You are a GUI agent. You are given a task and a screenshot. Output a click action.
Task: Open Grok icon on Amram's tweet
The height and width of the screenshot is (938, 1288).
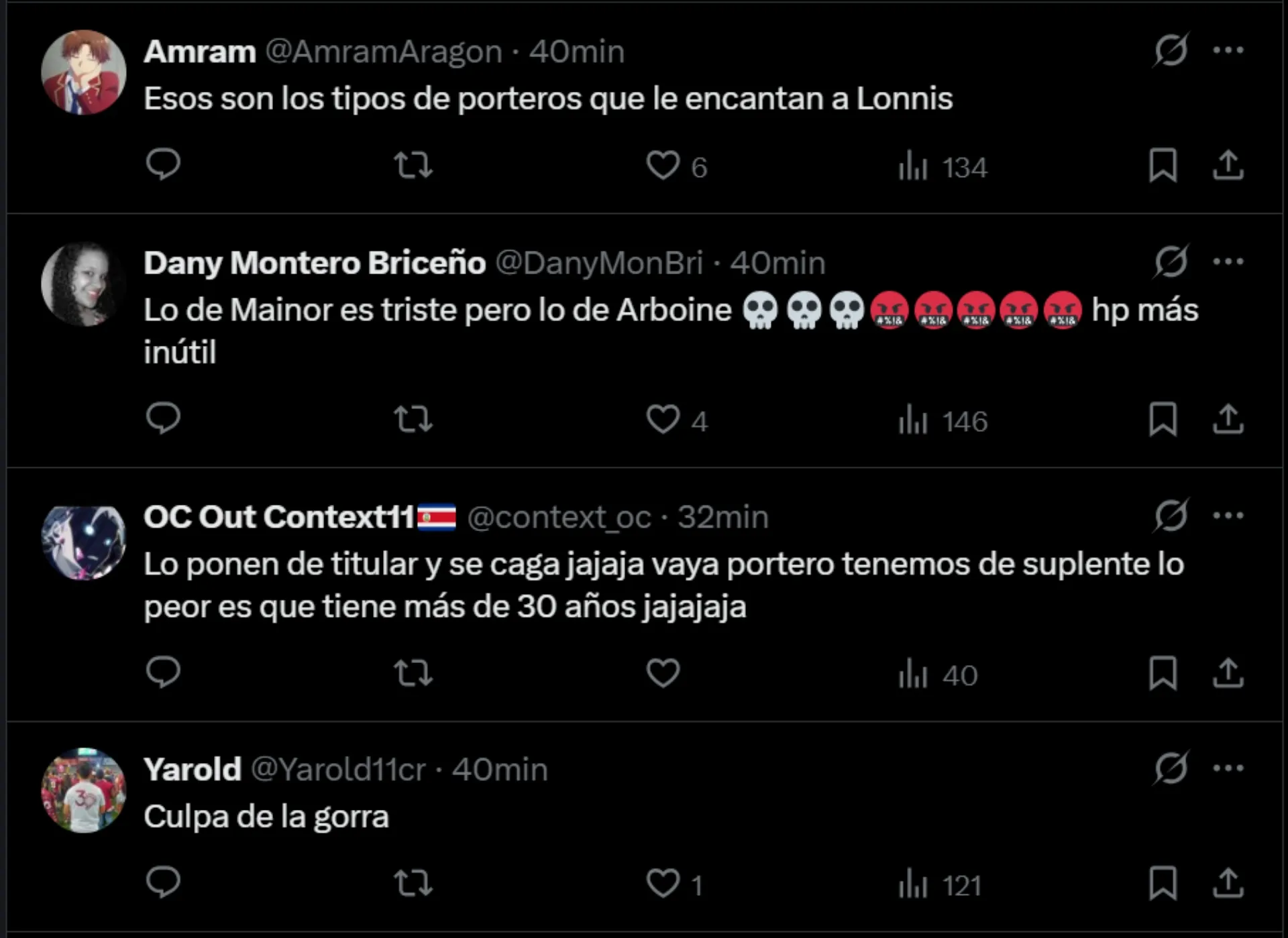(1171, 50)
